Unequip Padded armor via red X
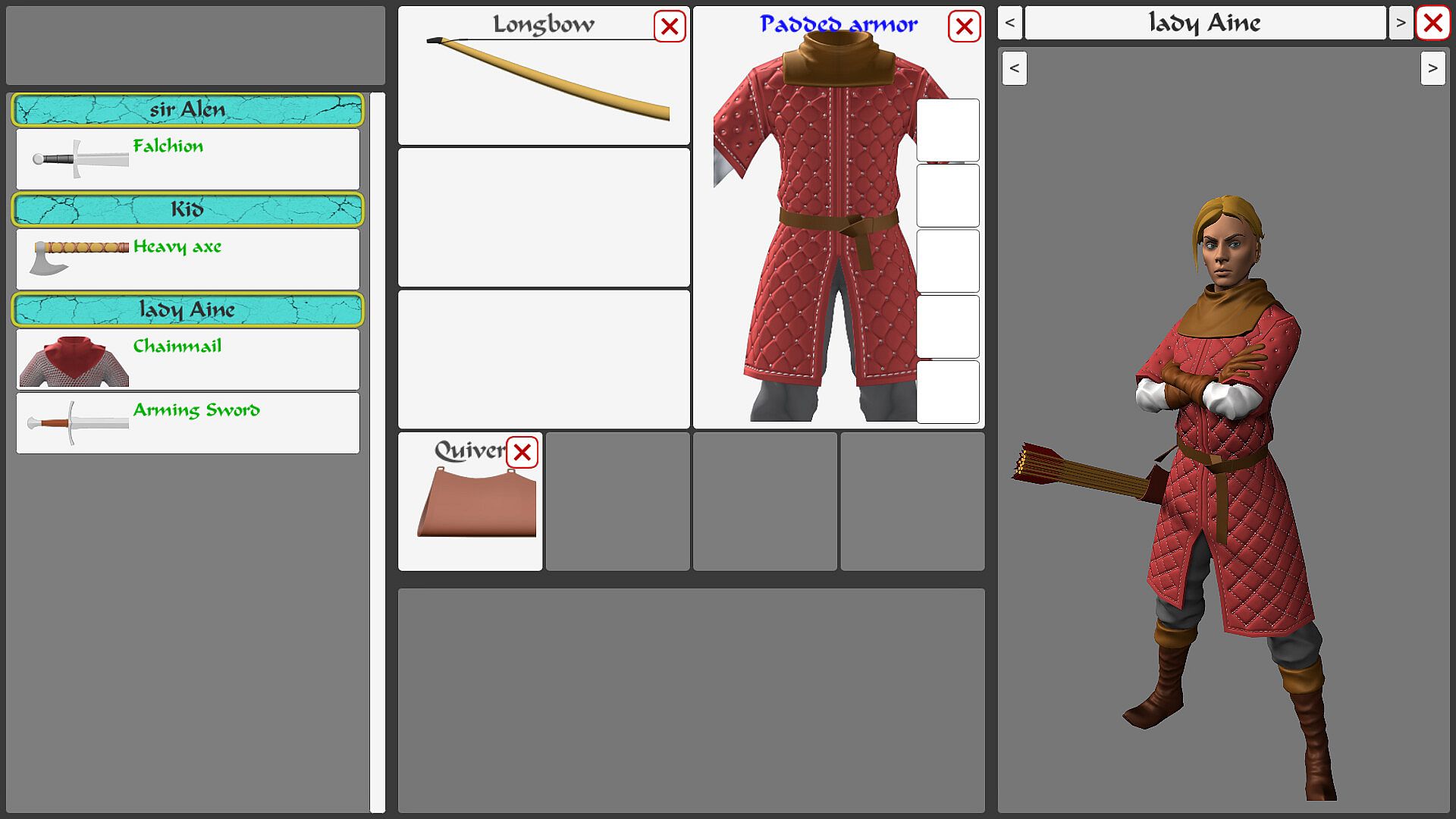 [964, 27]
